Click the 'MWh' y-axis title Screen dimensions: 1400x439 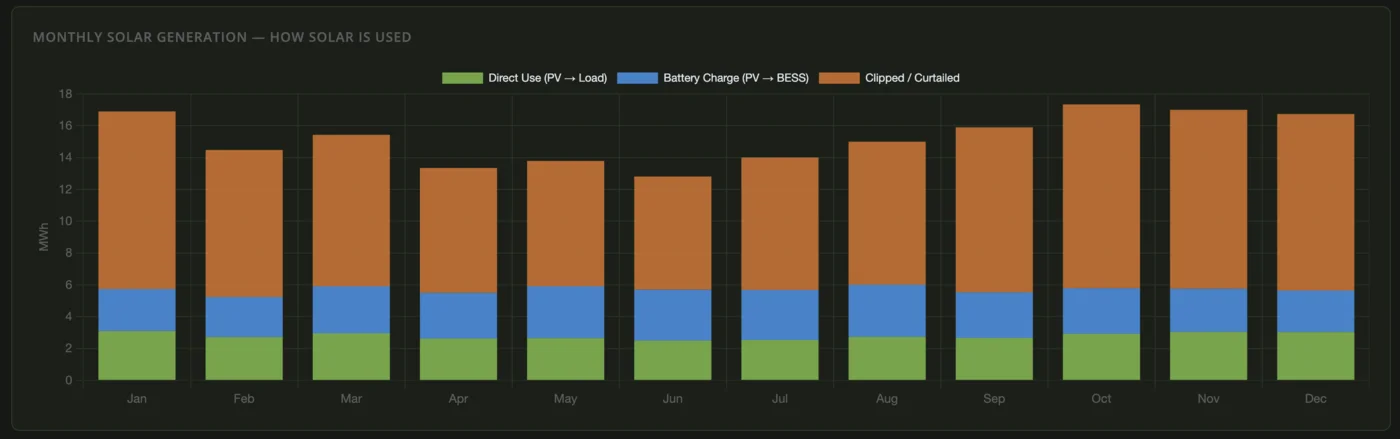tap(44, 237)
